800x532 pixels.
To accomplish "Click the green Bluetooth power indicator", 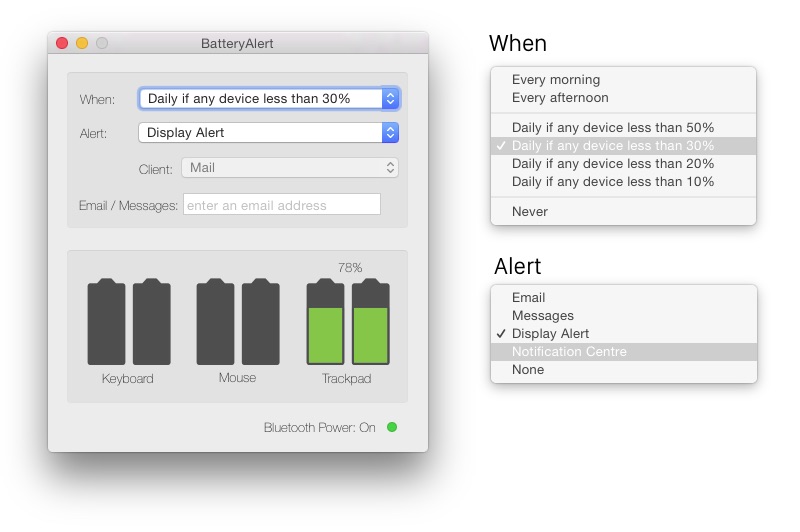I will [392, 427].
